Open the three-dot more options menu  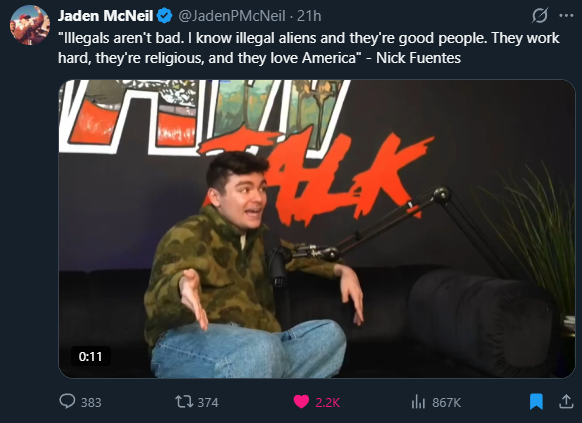click(566, 16)
